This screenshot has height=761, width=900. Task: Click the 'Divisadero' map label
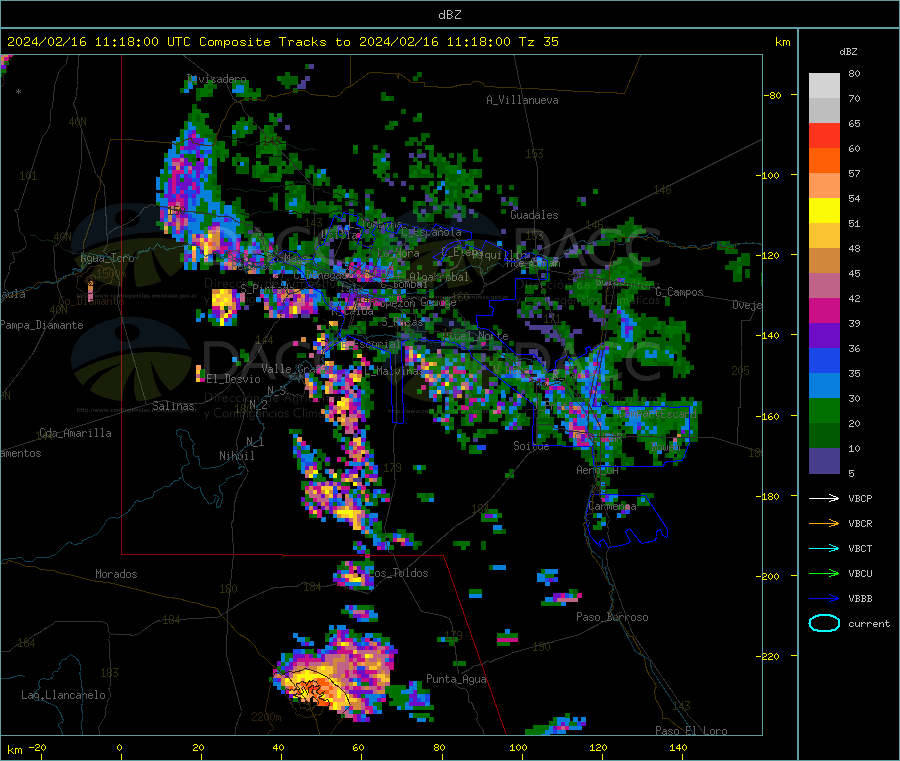[217, 79]
